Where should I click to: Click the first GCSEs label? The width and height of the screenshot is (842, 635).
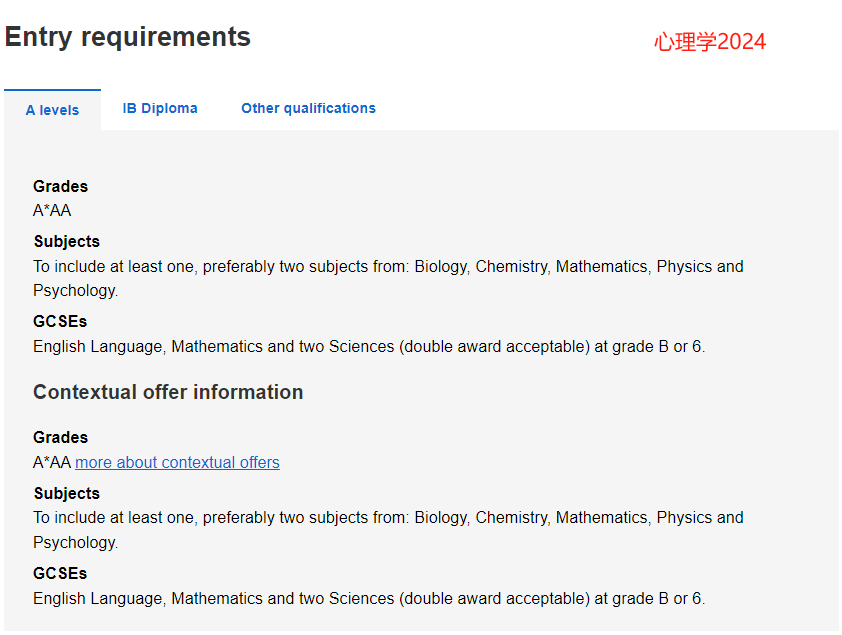(60, 322)
